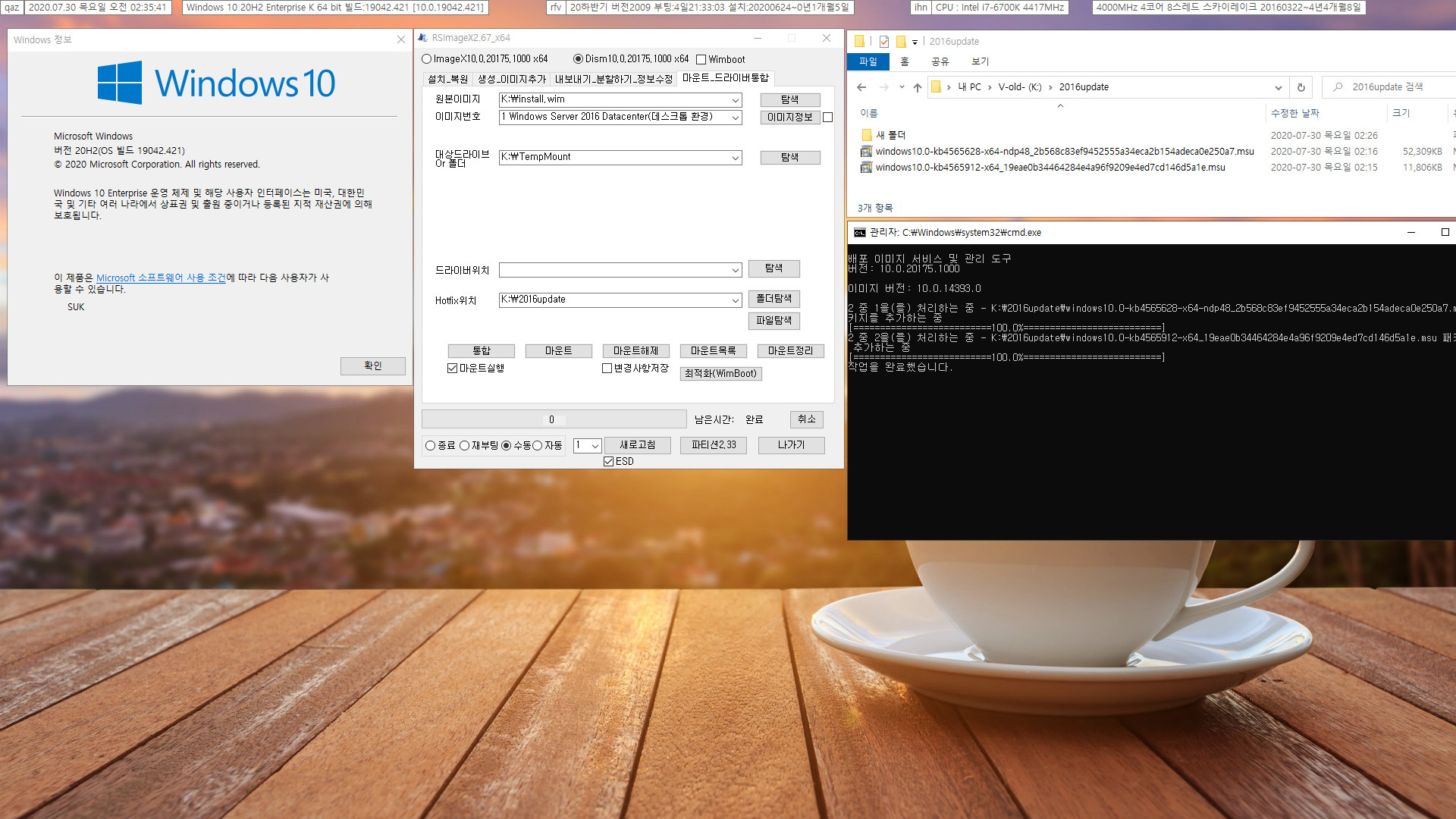1456x819 pixels.
Task: Open the 원본이미지 K:\install.wim dropdown
Action: 735,100
